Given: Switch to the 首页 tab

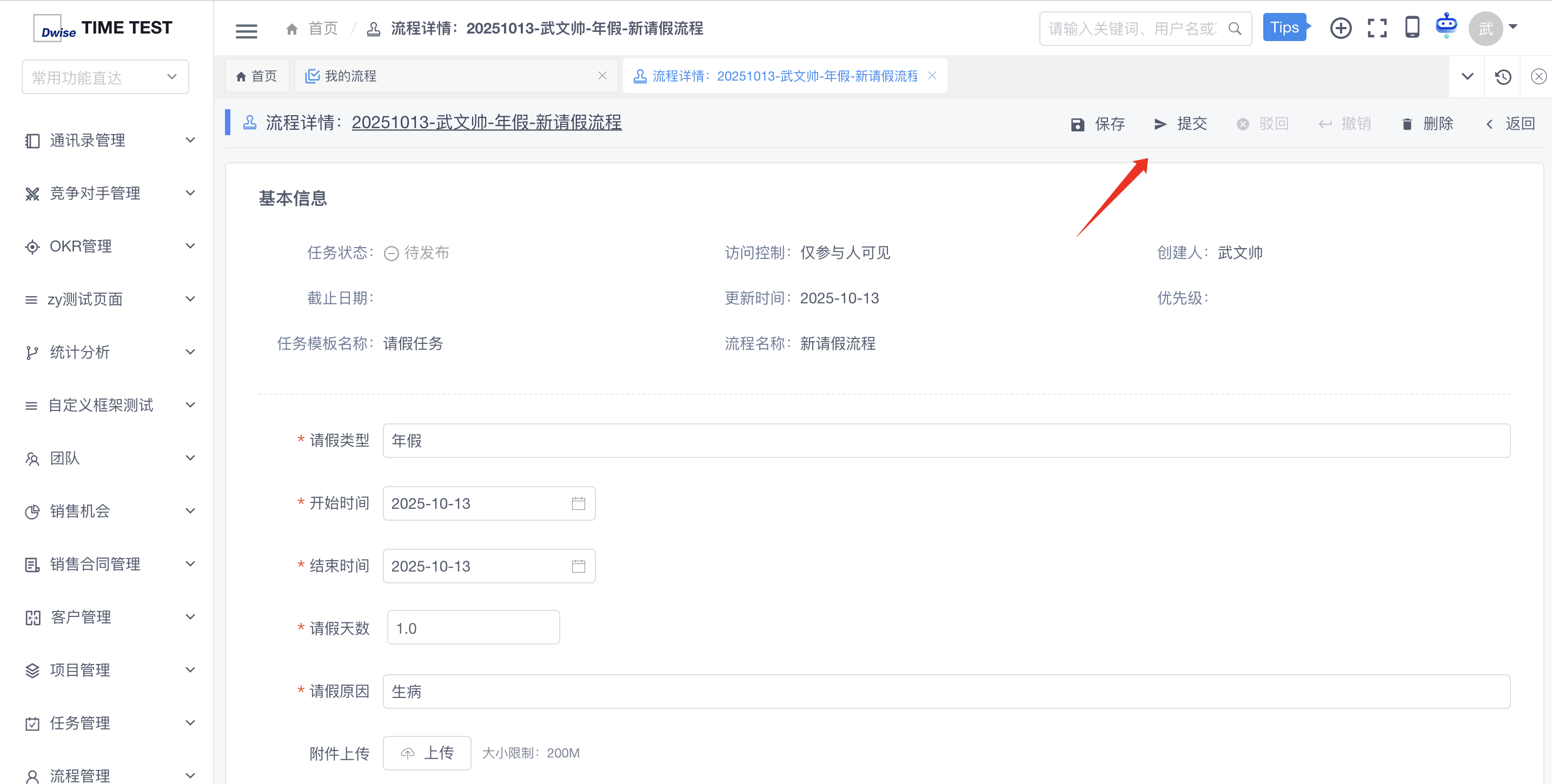Looking at the screenshot, I should (257, 76).
